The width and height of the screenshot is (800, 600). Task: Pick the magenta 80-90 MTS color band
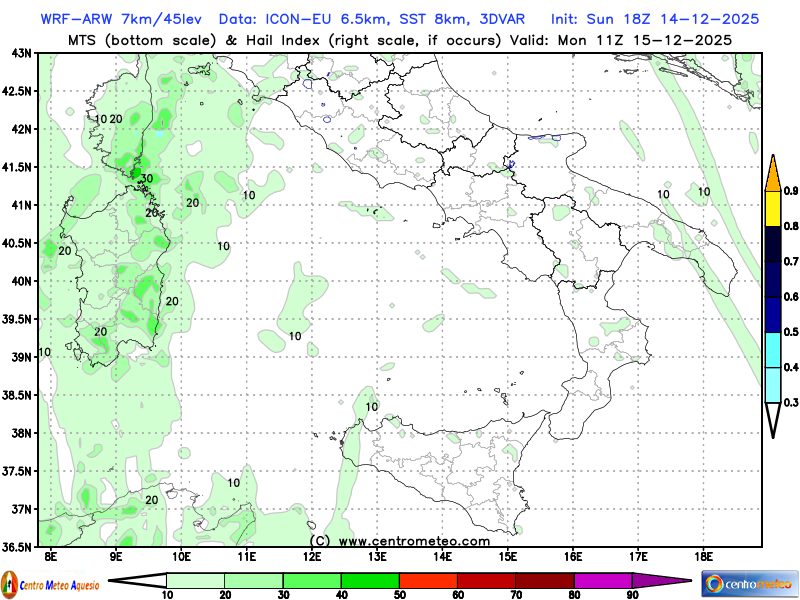[x=603, y=581]
